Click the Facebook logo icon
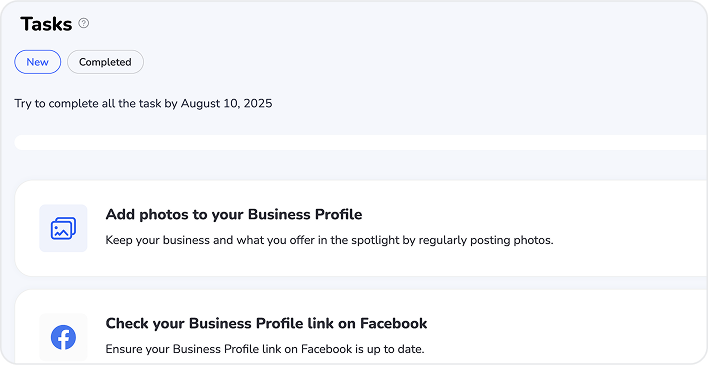The height and width of the screenshot is (365, 708). pyautogui.click(x=63, y=337)
